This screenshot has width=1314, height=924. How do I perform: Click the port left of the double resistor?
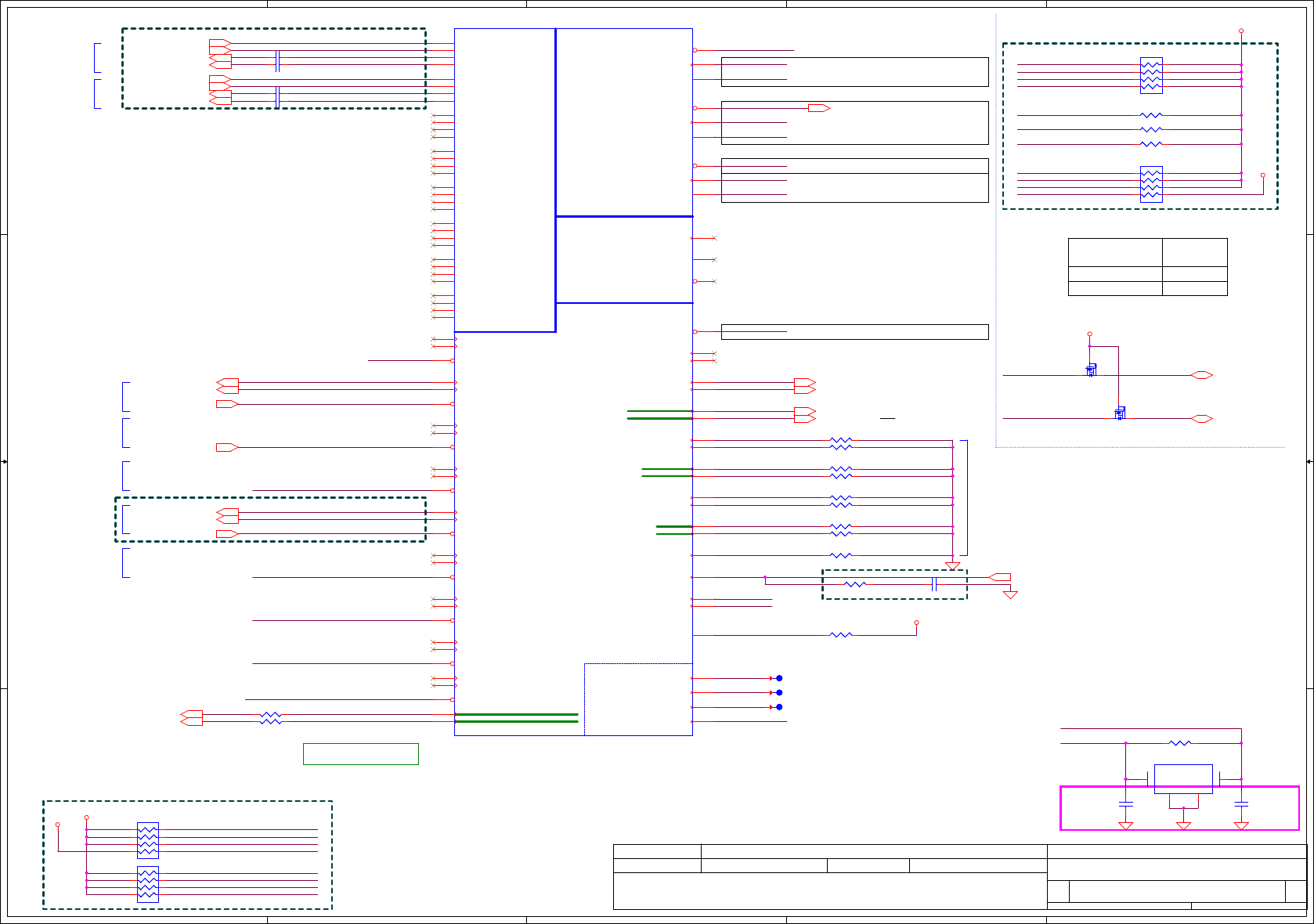[191, 718]
